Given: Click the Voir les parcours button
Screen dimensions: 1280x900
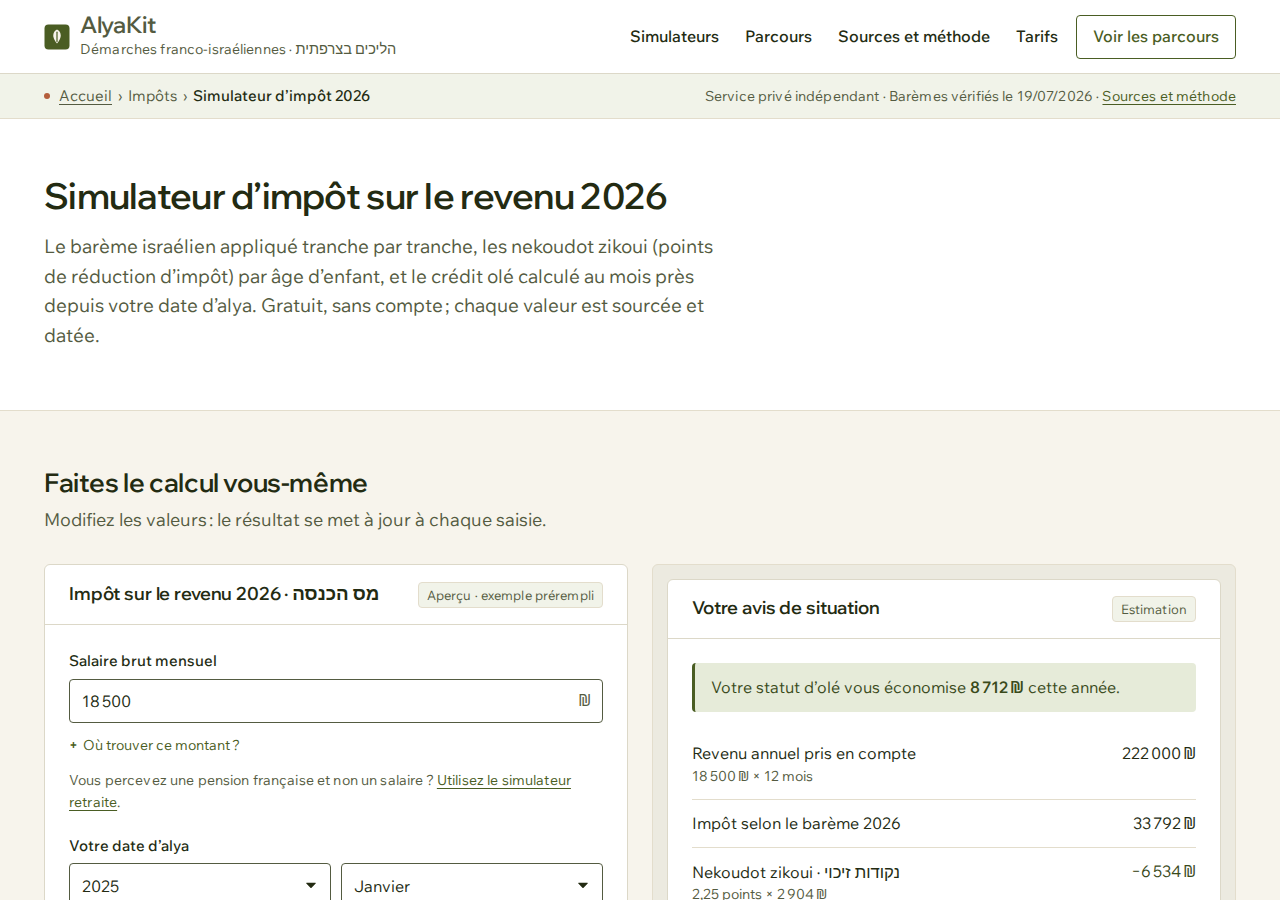Looking at the screenshot, I should click(1156, 37).
